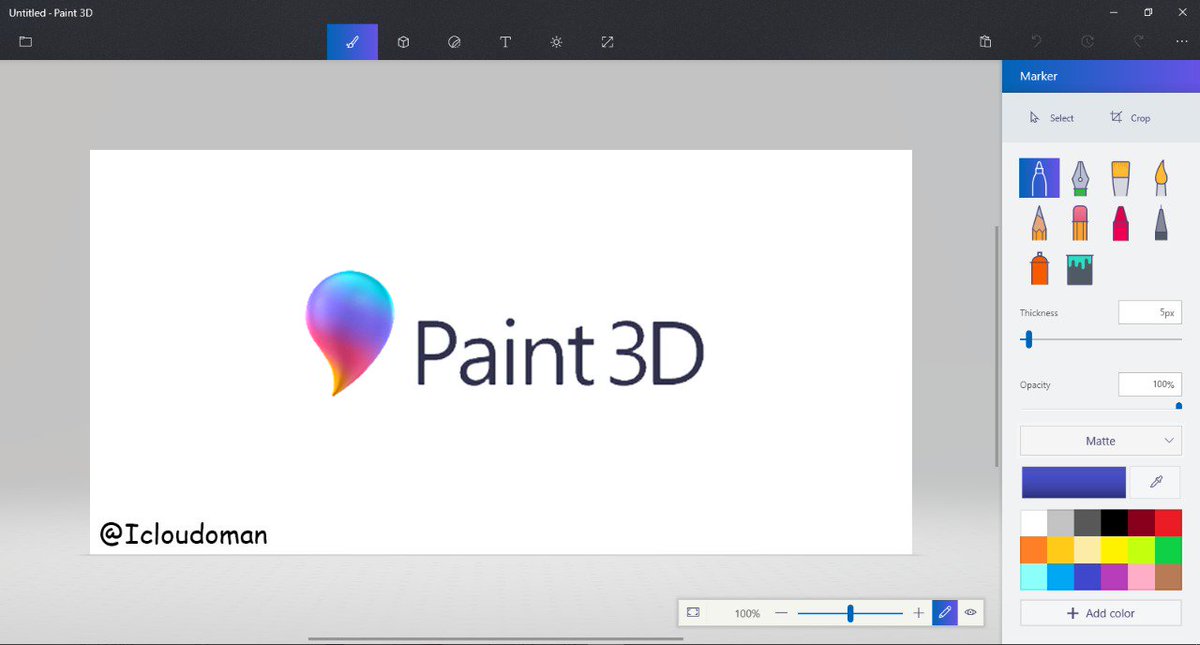1200x645 pixels.
Task: Click the Paste clipboard icon
Action: 985,42
